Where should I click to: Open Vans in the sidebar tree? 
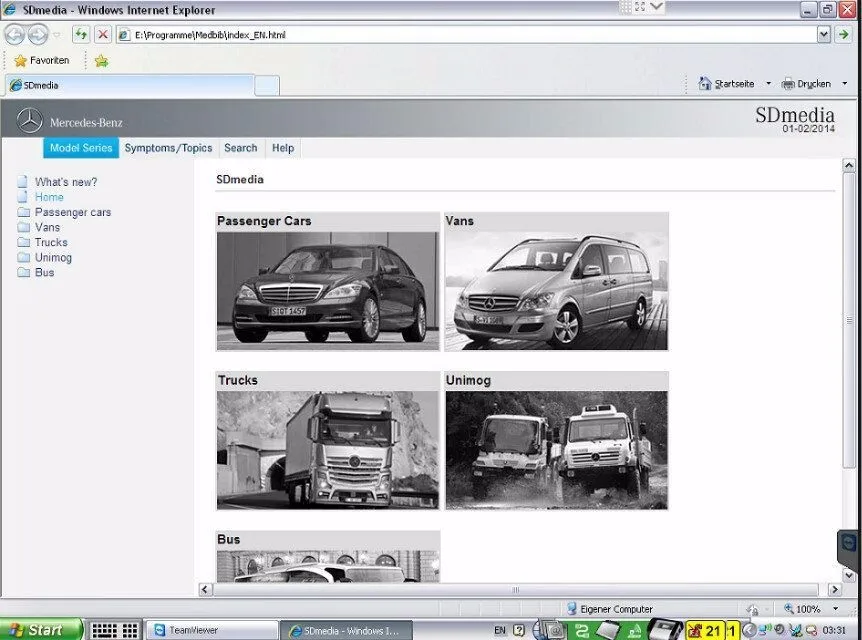click(x=47, y=227)
